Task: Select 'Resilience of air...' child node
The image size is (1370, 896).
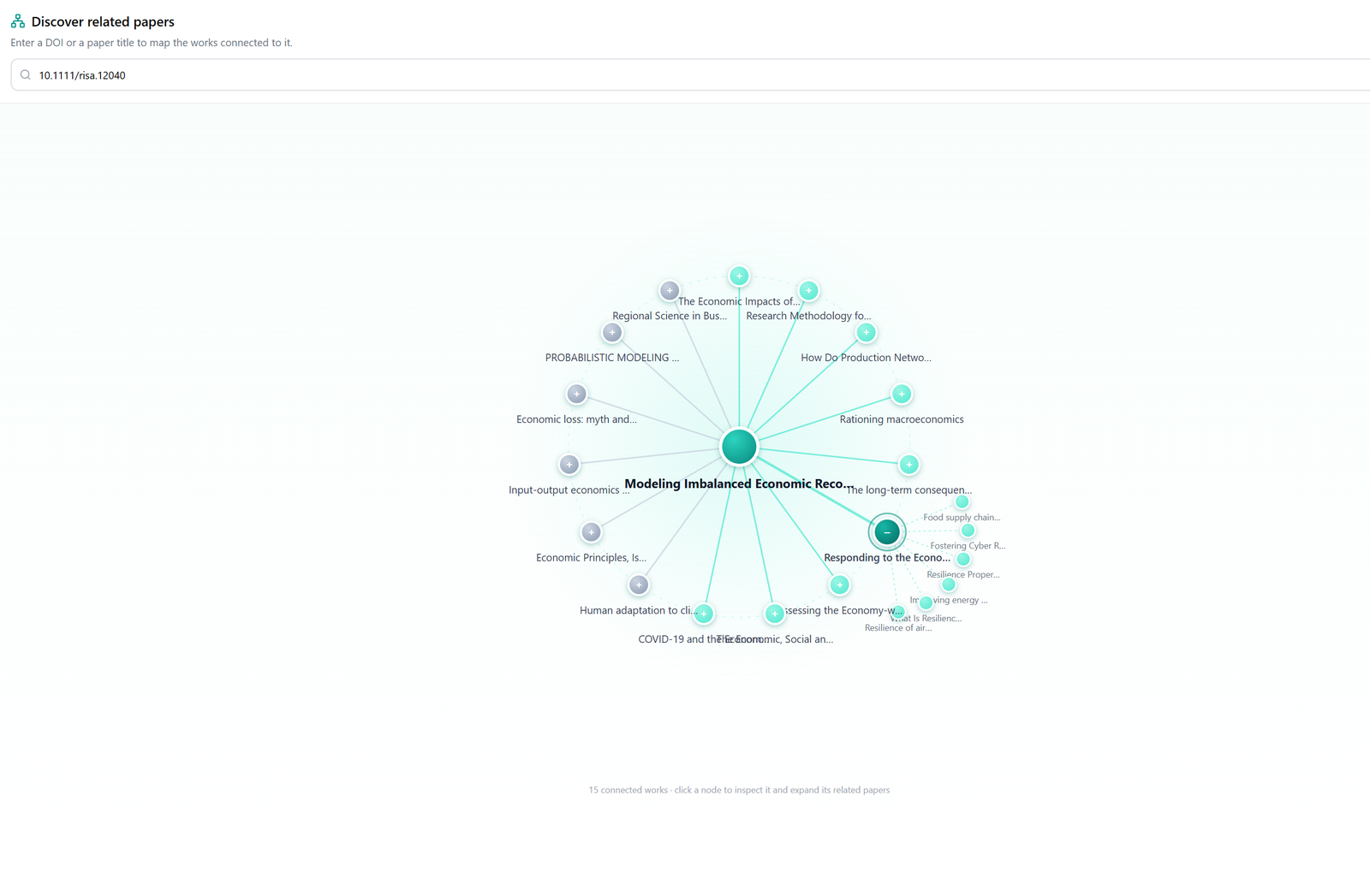Action: (x=898, y=613)
